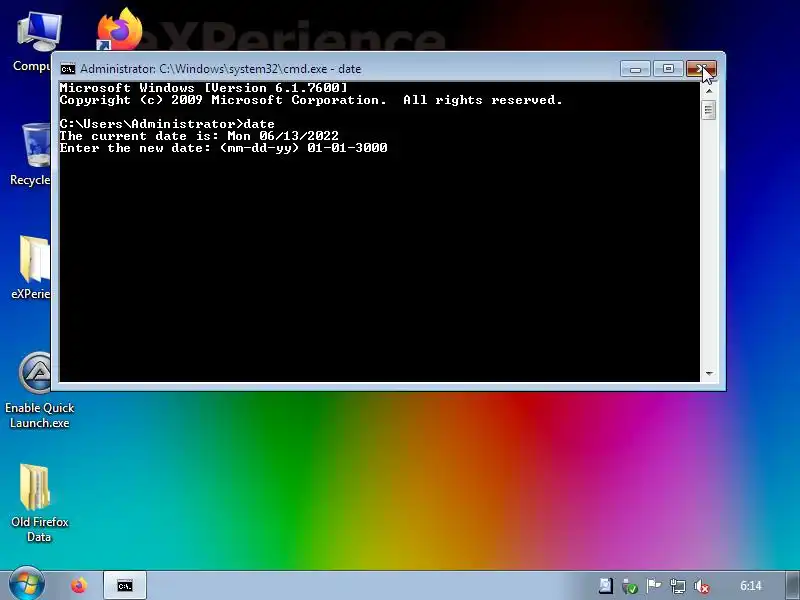Open the cmd window system menu icon
Image resolution: width=800 pixels, height=600 pixels.
click(67, 69)
